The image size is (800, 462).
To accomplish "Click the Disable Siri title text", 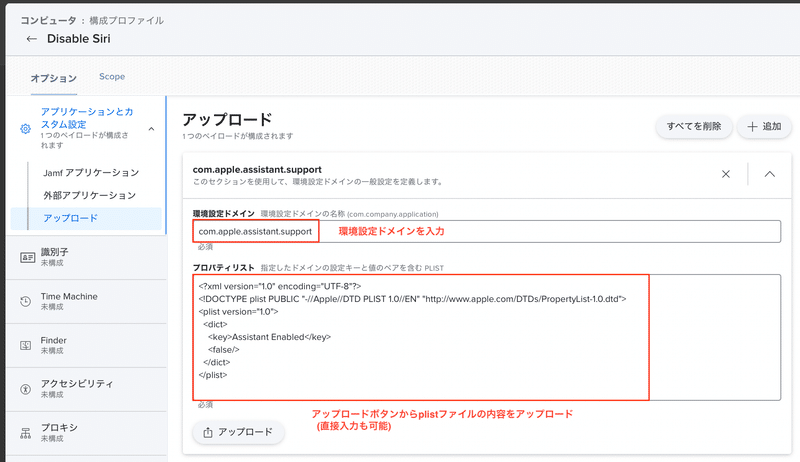I will [x=79, y=39].
